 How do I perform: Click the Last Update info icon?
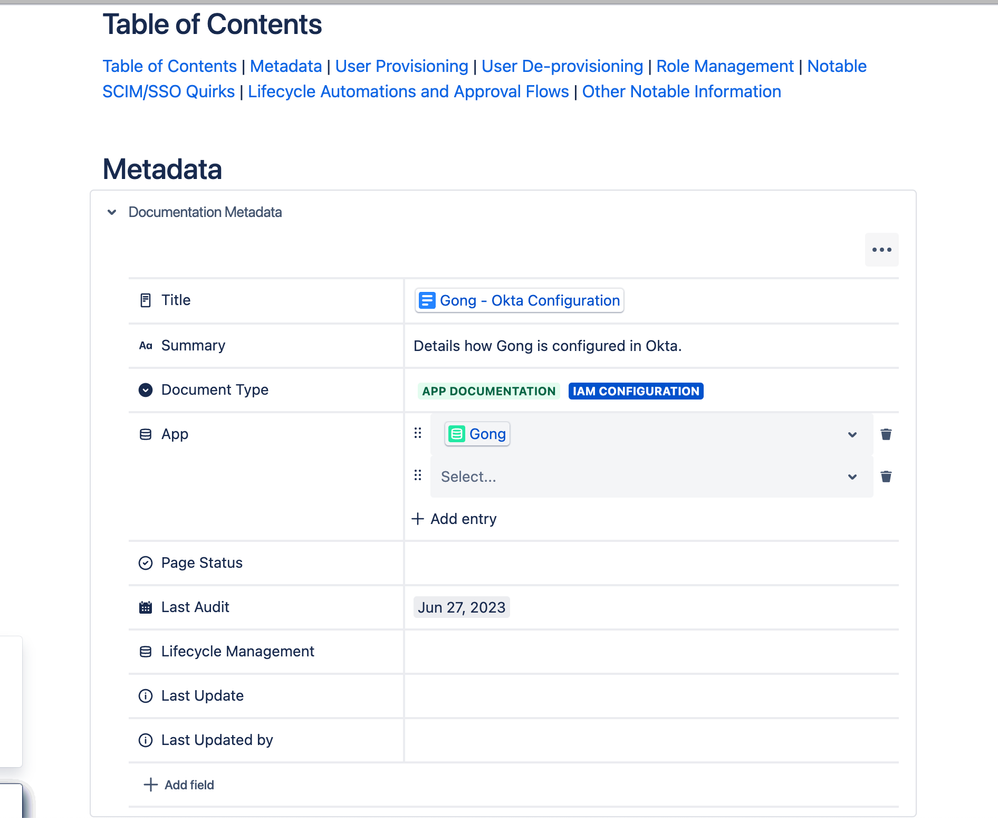[146, 696]
